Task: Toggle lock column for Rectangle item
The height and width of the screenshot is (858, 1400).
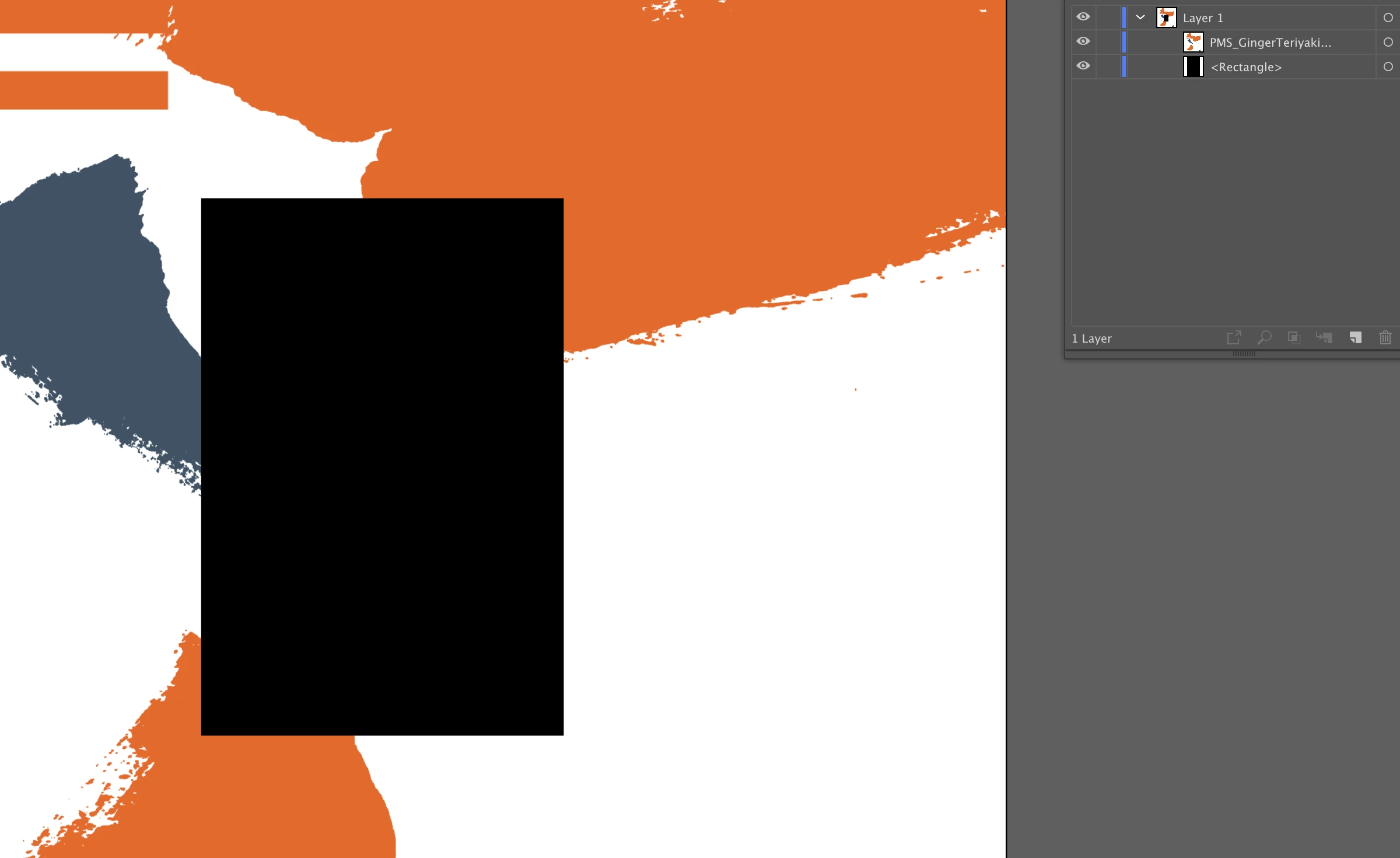Action: point(1108,67)
